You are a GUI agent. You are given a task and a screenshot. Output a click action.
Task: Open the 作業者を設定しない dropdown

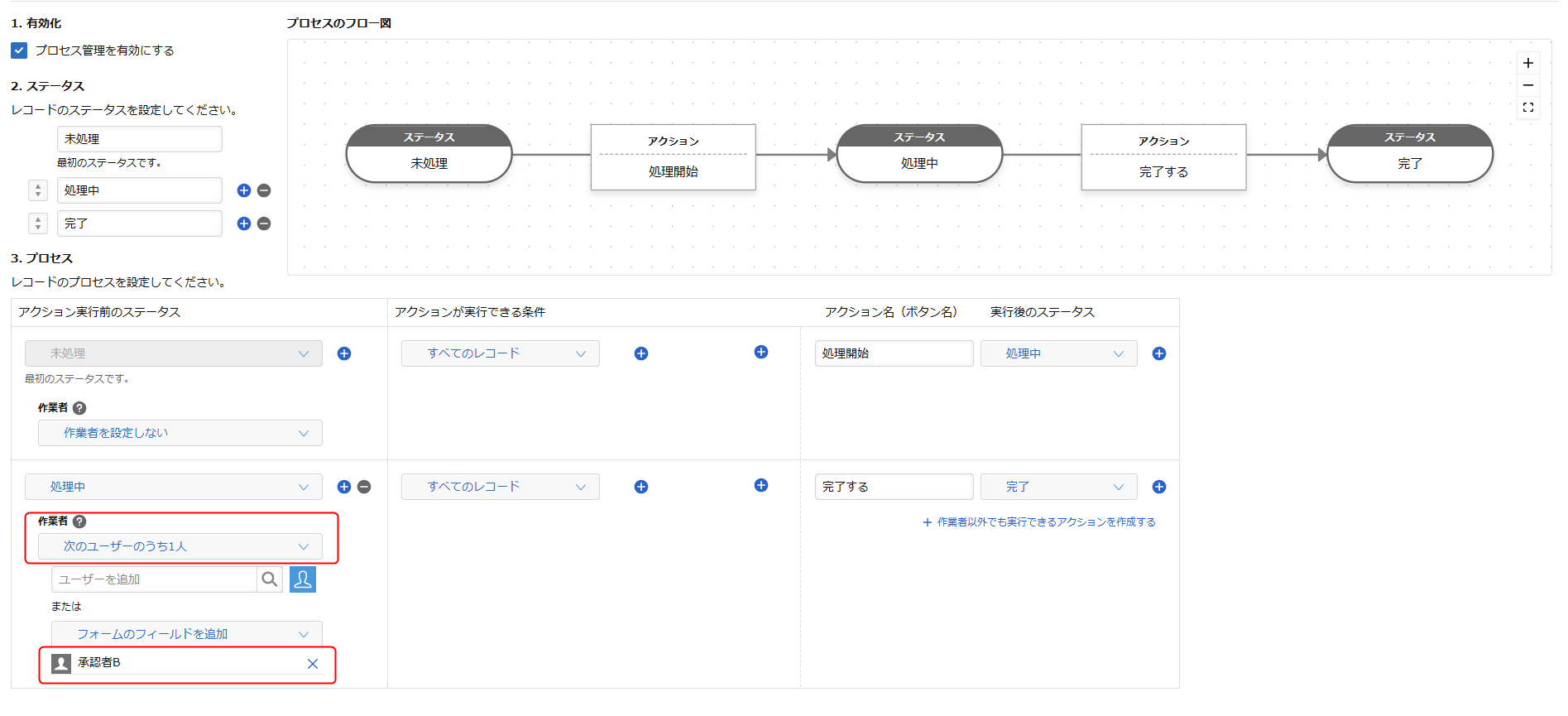pyautogui.click(x=180, y=433)
